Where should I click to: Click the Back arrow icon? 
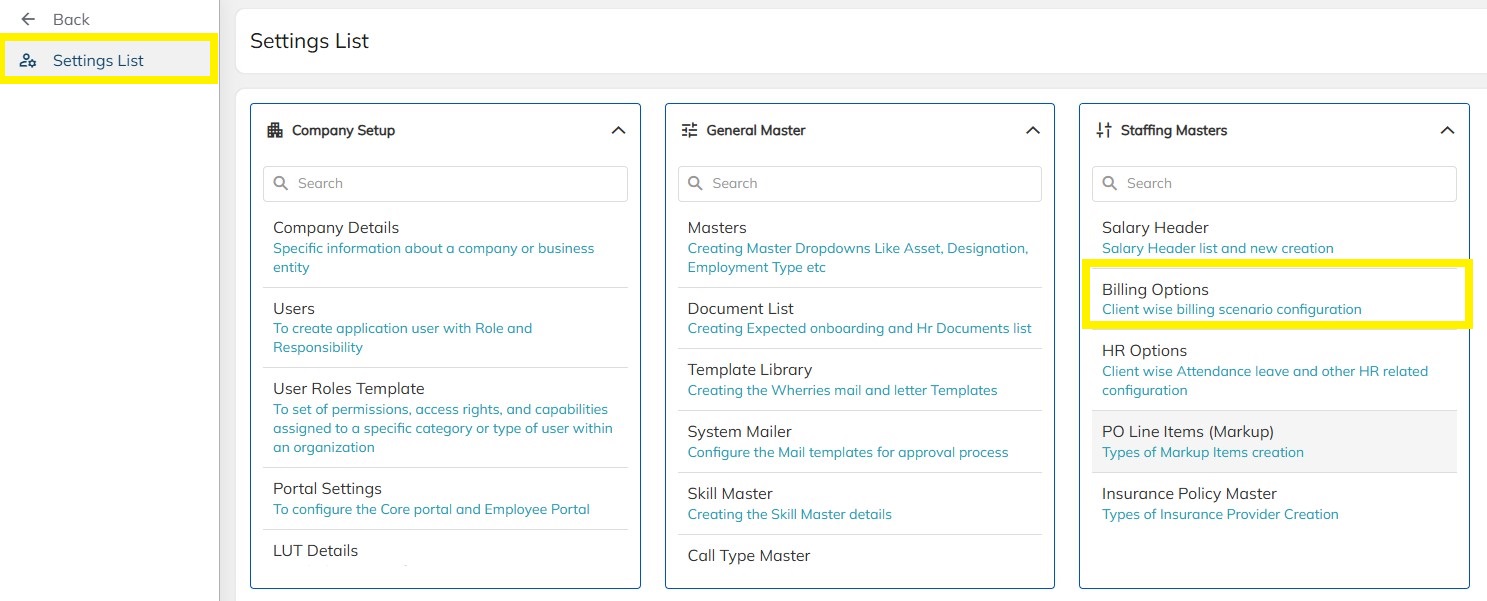tap(28, 19)
